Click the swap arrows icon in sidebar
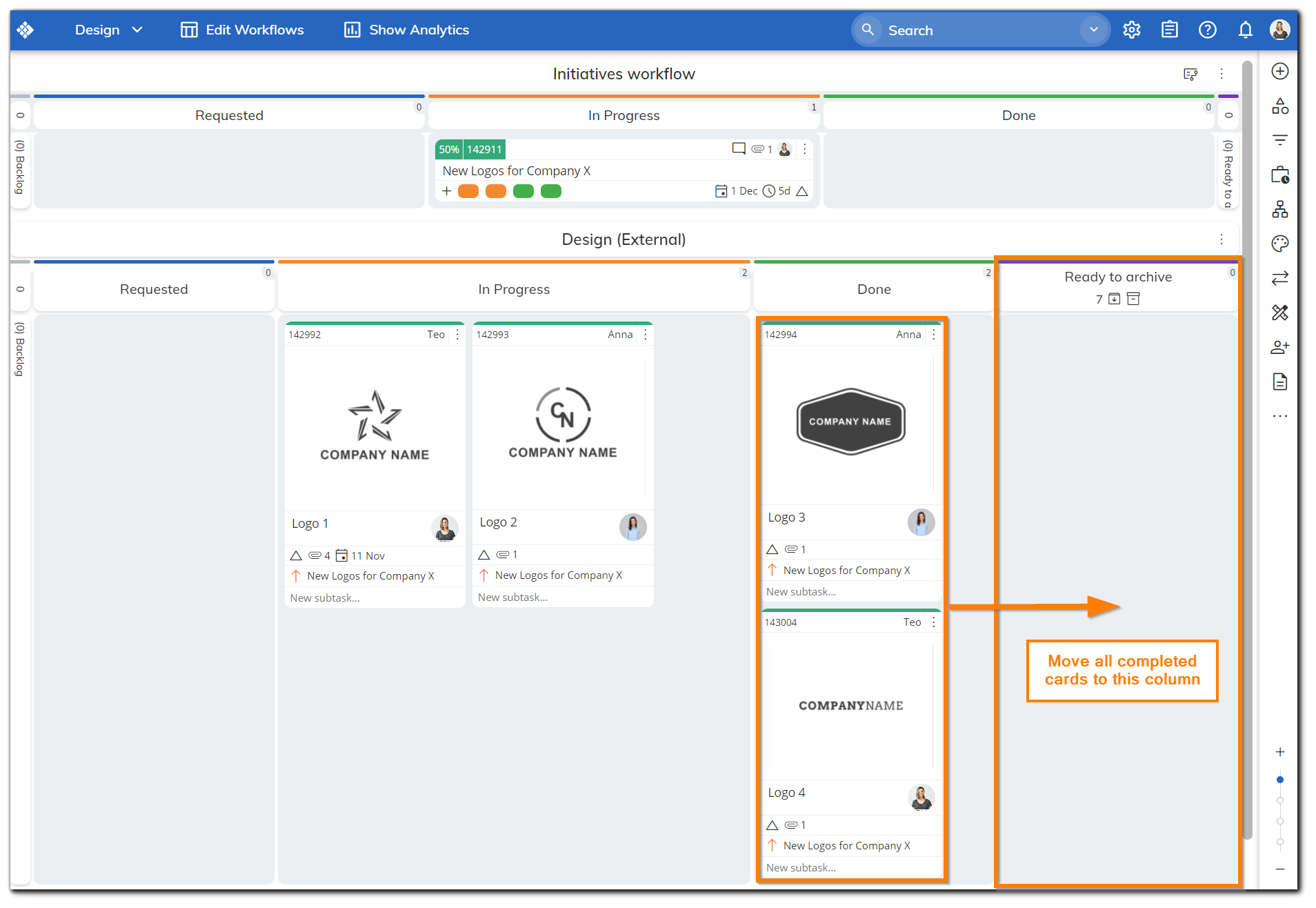The height and width of the screenshot is (908, 1316). coord(1280,278)
